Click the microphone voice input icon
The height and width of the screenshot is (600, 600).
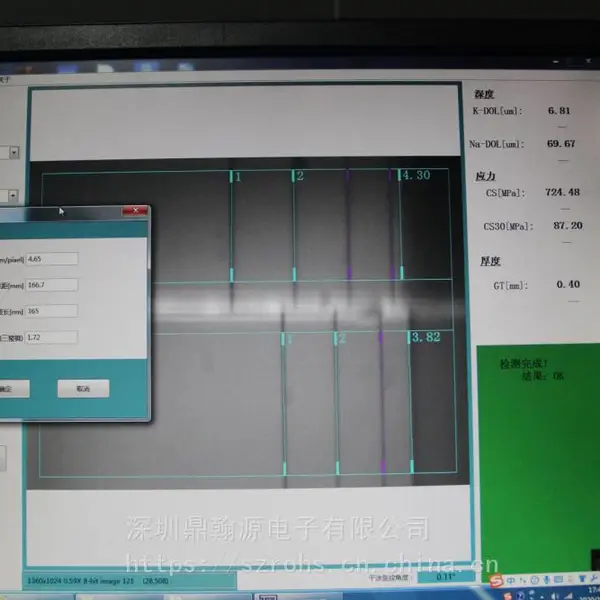(546, 580)
